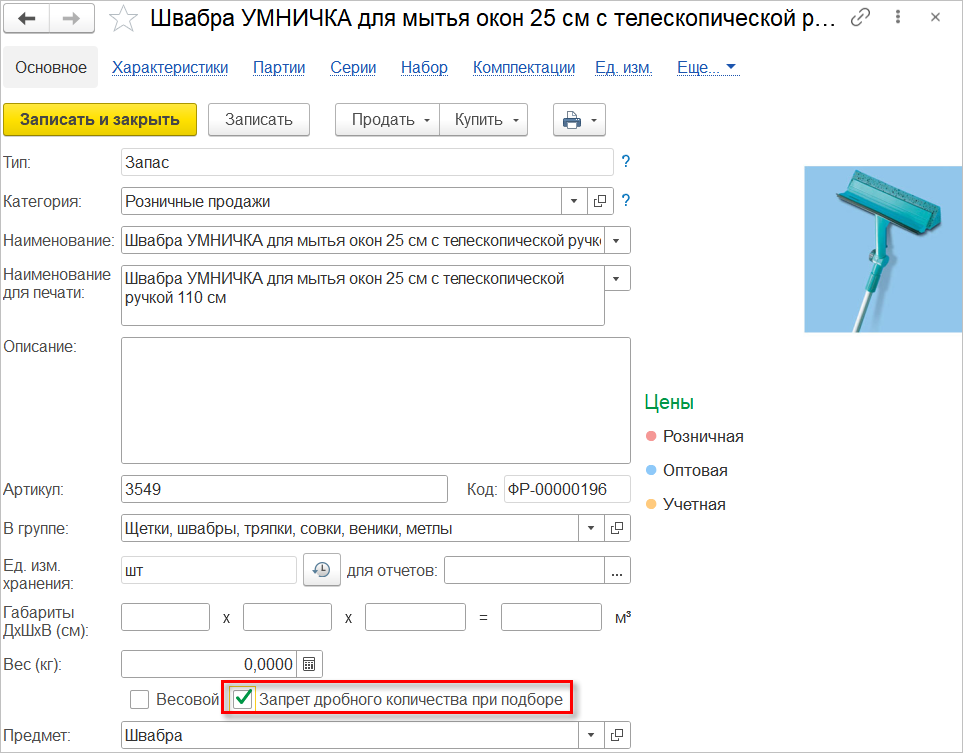The image size is (963, 753).
Task: Add item to favorites with star icon
Action: [x=123, y=18]
